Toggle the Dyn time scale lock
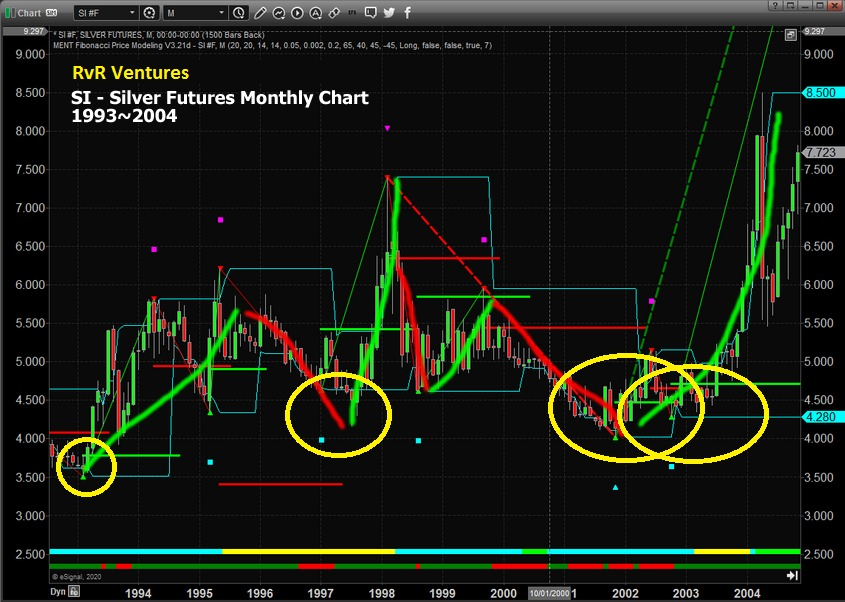This screenshot has width=845, height=602. tap(59, 592)
